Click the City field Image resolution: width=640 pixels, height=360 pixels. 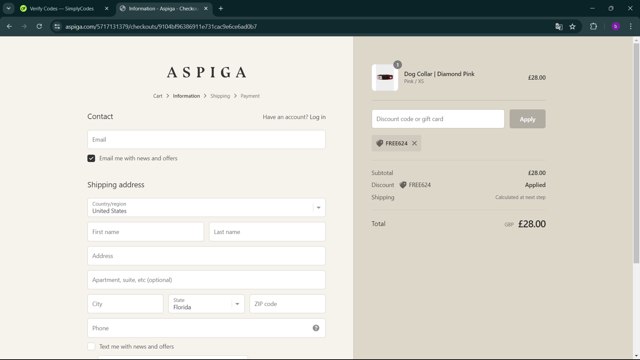click(125, 304)
